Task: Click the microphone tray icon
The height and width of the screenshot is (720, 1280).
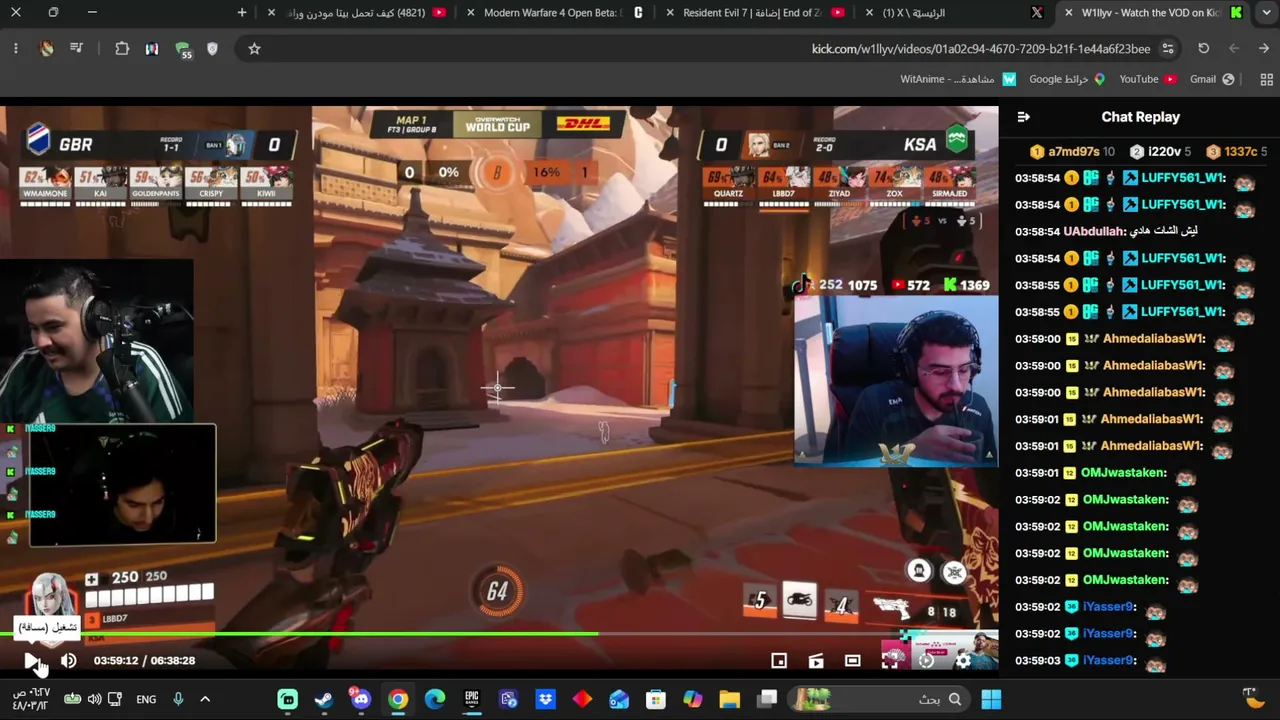Action: tap(178, 699)
